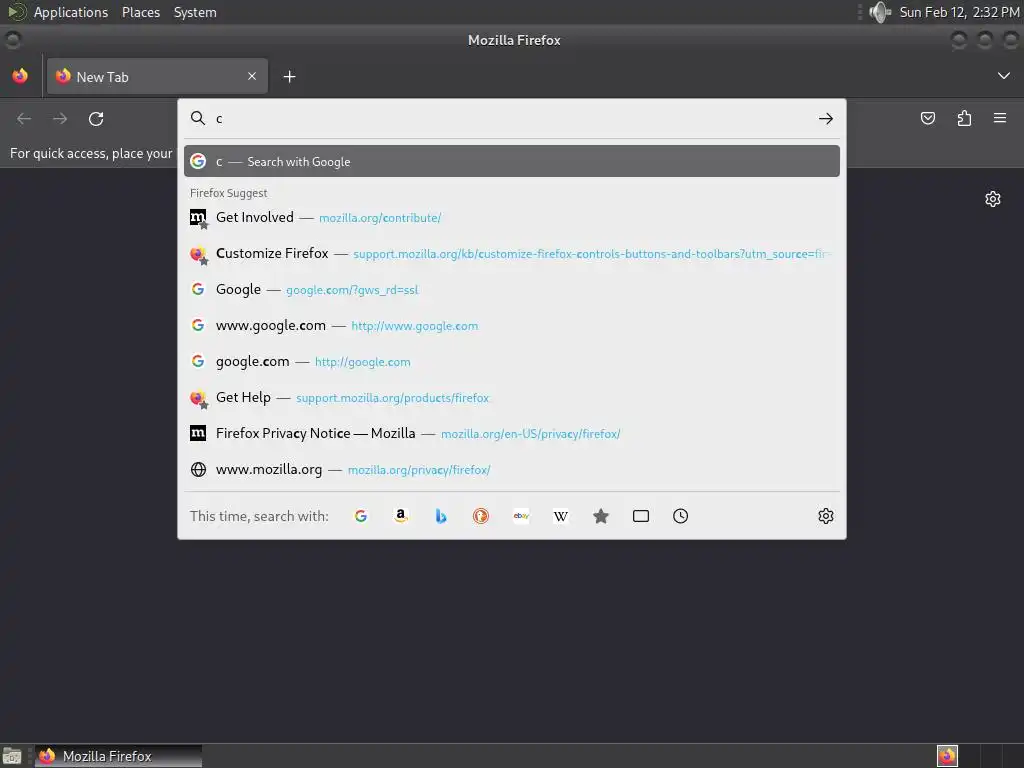Open www.google.com suggestion
Image resolution: width=1024 pixels, height=768 pixels.
(x=512, y=325)
